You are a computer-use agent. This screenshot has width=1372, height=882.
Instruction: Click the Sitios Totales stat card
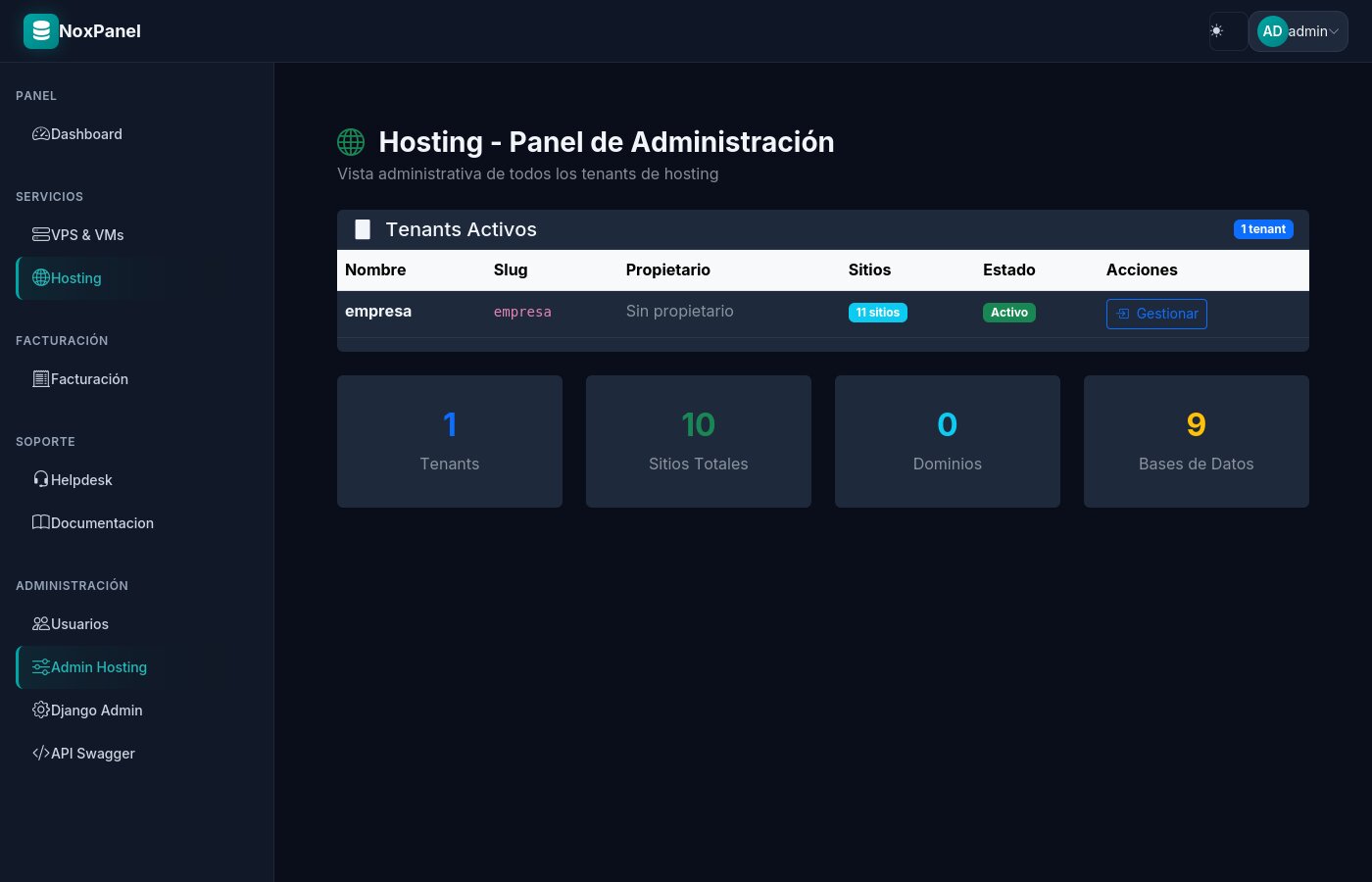(x=698, y=441)
